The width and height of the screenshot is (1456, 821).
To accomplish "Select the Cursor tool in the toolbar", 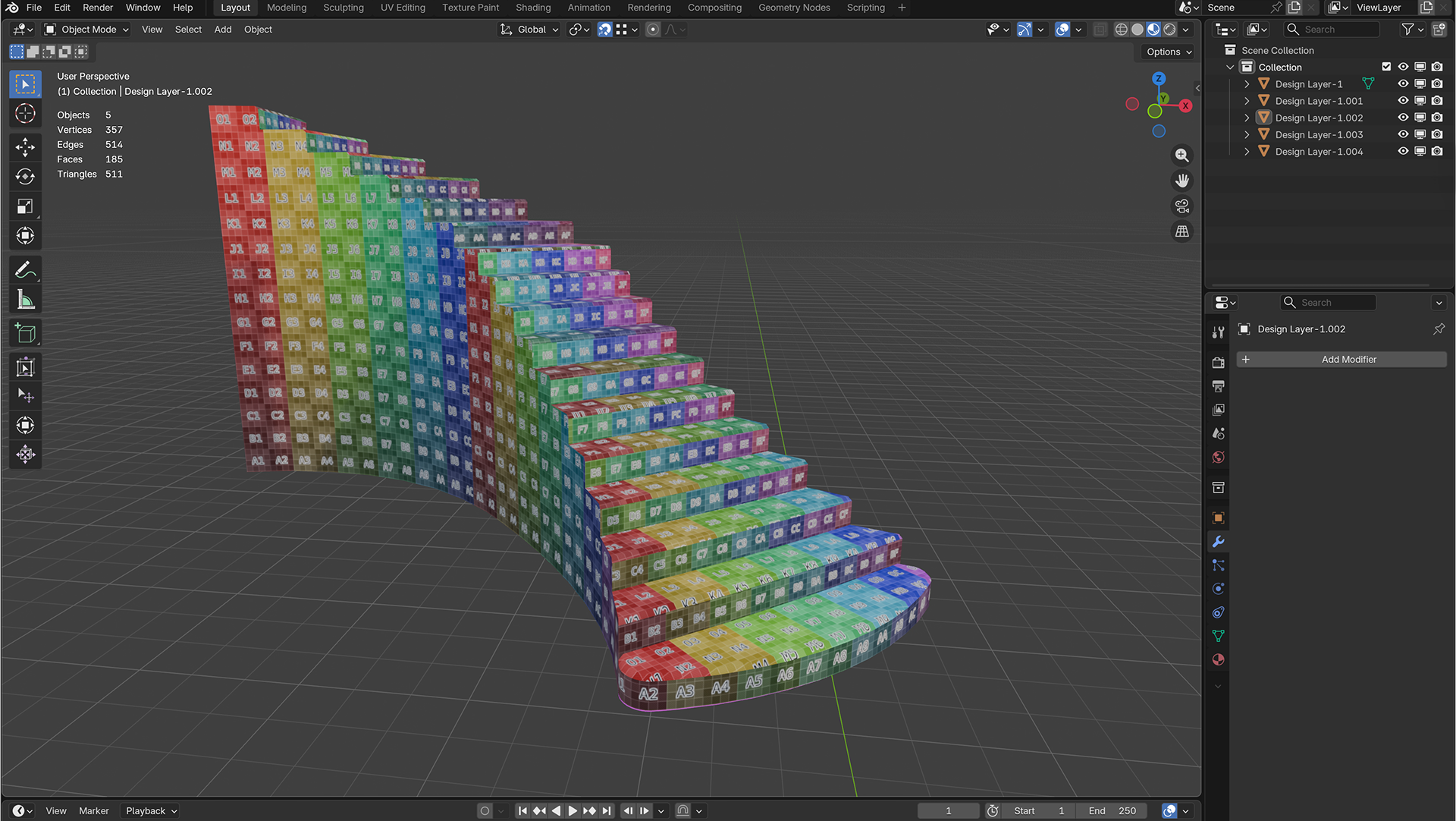I will point(25,114).
